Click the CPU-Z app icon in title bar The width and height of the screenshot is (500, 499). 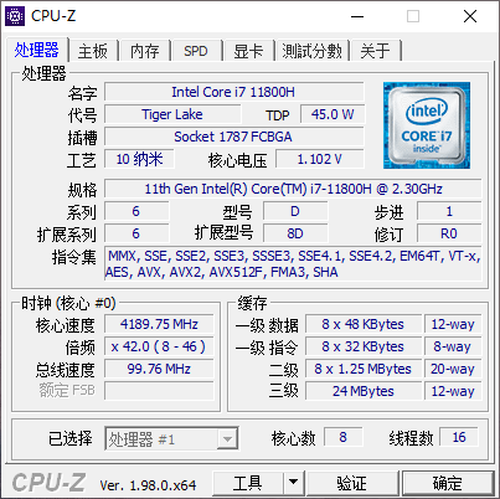[15, 16]
